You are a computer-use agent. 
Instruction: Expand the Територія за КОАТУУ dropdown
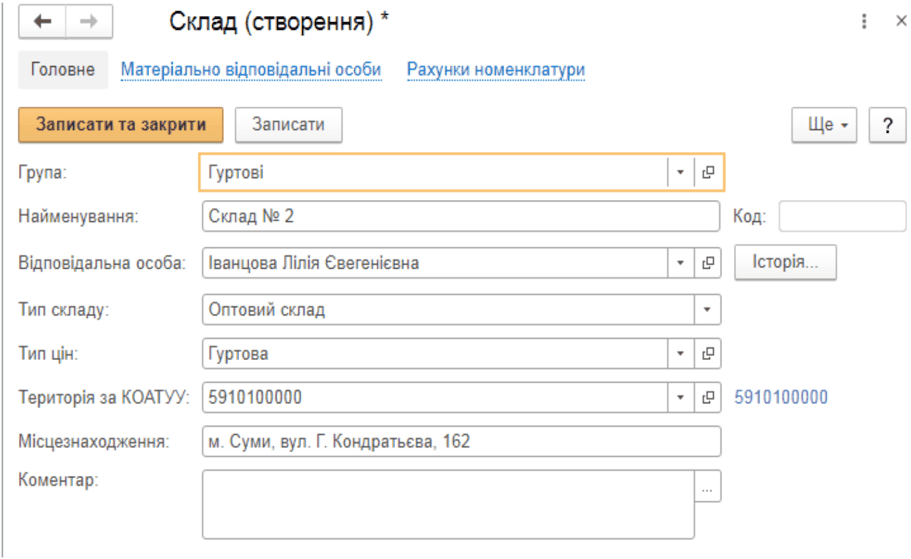tap(680, 397)
